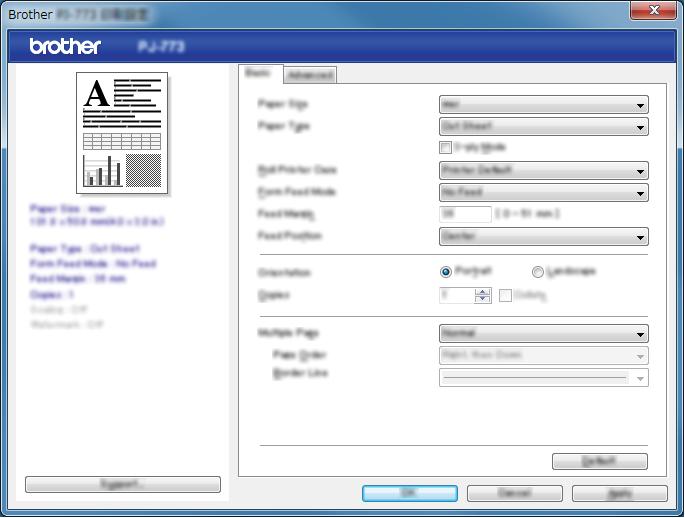Increase copies with the up arrow

pyautogui.click(x=482, y=292)
